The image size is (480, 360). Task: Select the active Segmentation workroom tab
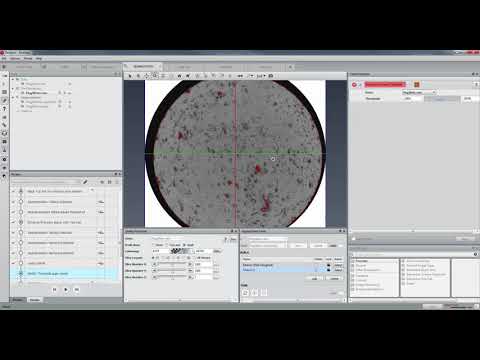click(143, 67)
